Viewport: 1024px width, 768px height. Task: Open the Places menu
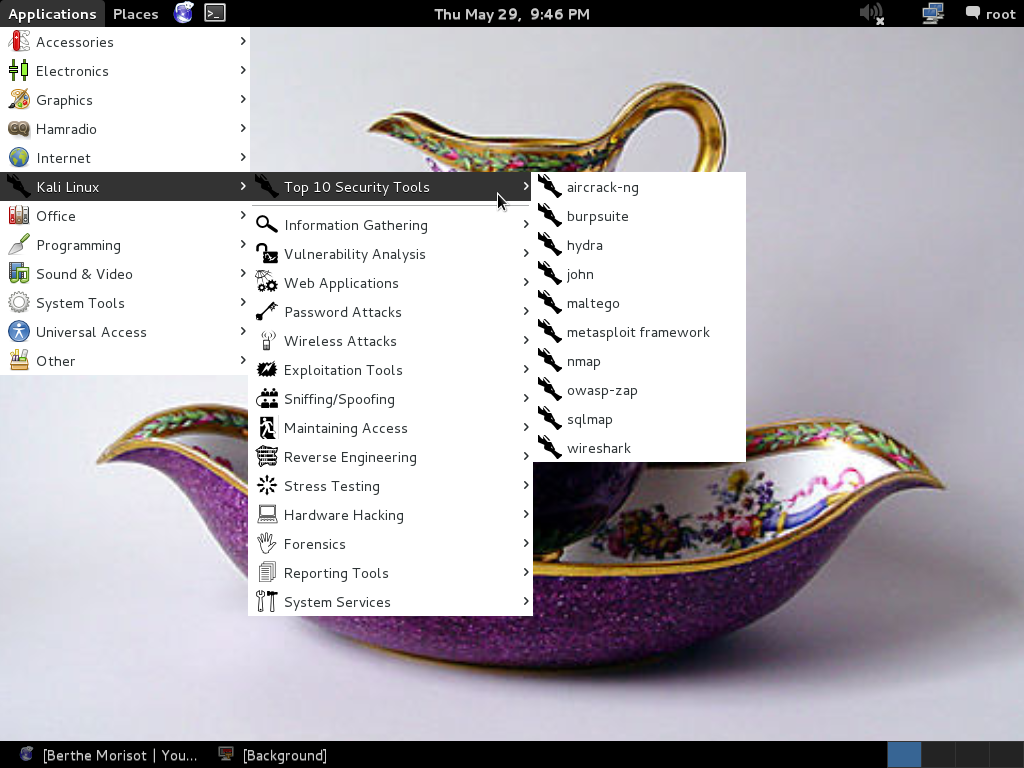click(x=135, y=14)
